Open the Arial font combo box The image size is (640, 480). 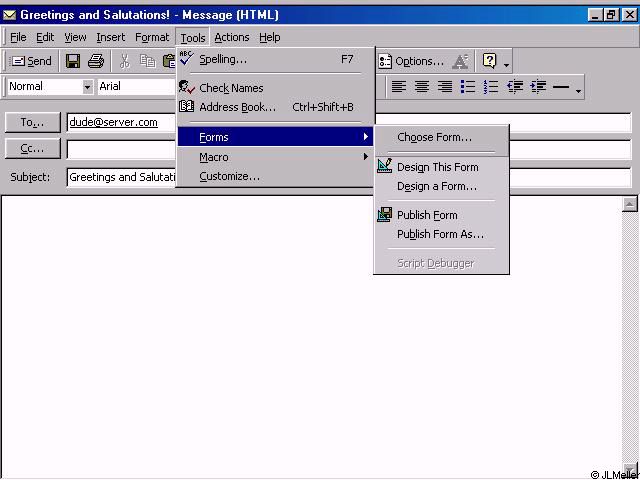[x=135, y=87]
